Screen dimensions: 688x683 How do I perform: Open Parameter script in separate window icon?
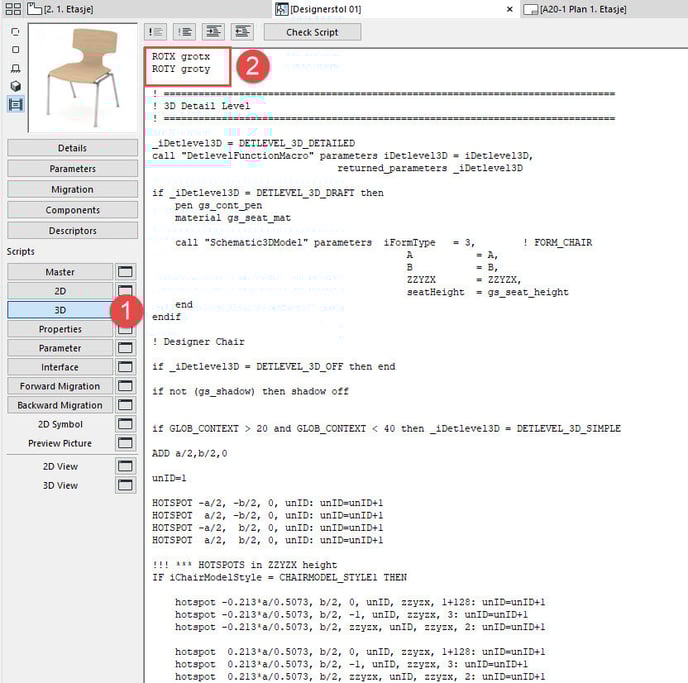125,348
